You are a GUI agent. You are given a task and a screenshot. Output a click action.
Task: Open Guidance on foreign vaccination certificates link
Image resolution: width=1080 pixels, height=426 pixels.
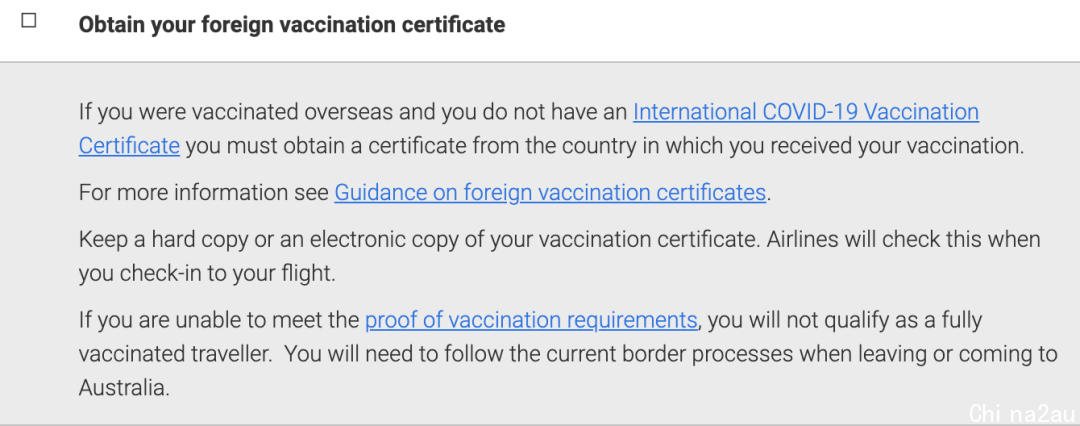pos(550,192)
